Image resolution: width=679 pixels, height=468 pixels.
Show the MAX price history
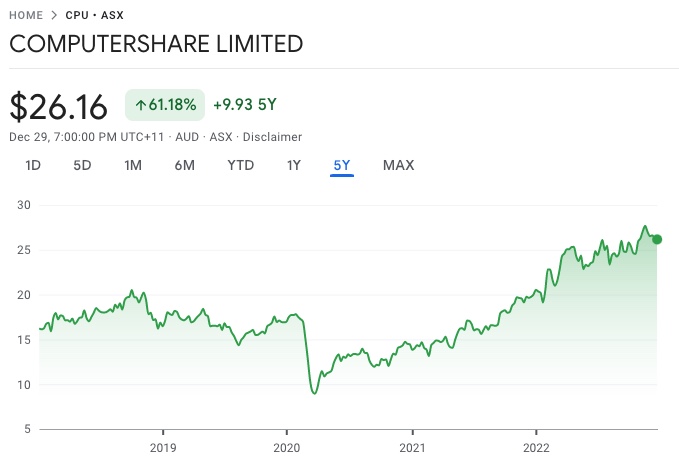pos(398,165)
